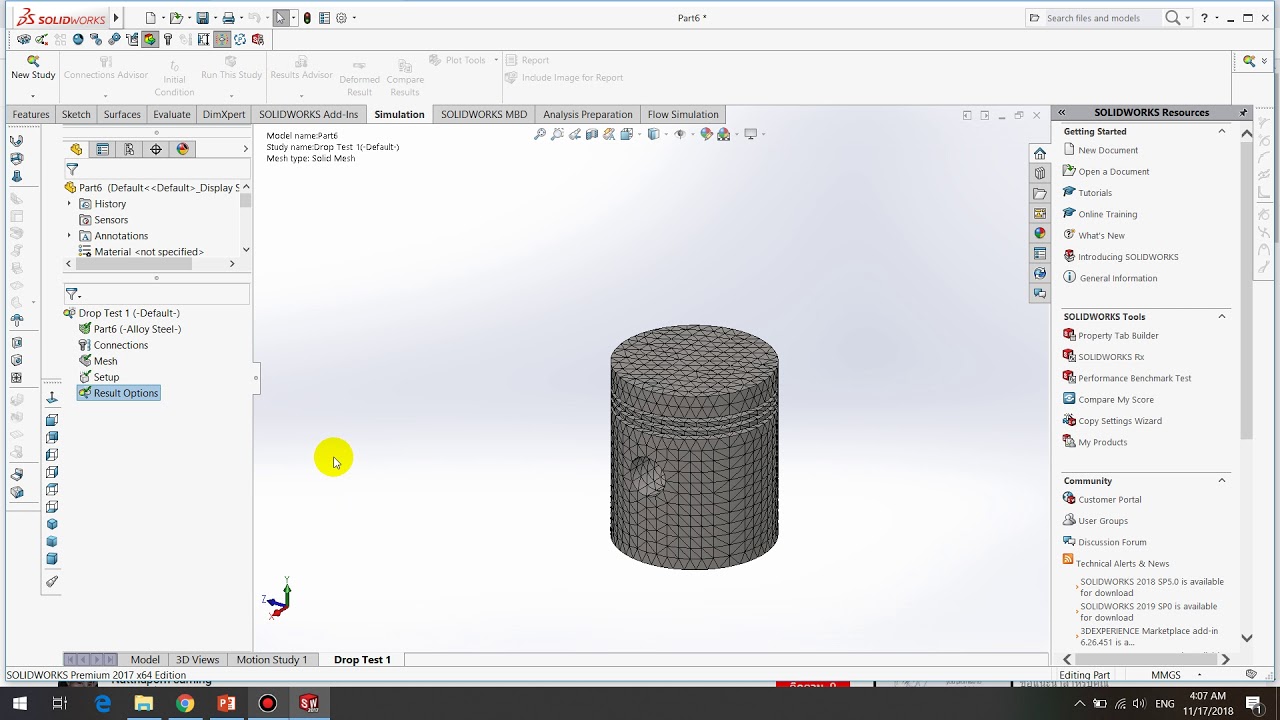Switch to the Motion Study 1 tab
The image size is (1280, 720).
(272, 660)
